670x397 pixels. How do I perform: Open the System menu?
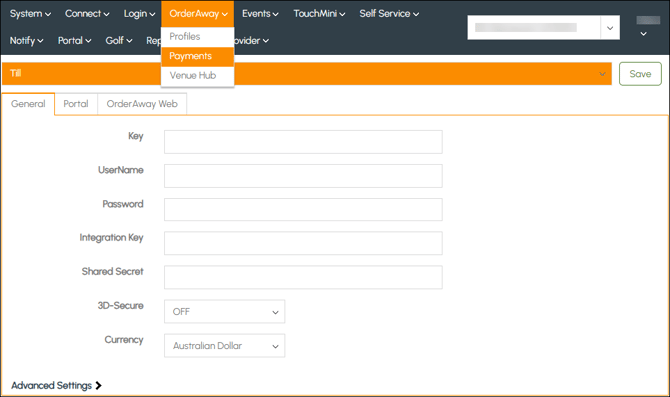[30, 14]
